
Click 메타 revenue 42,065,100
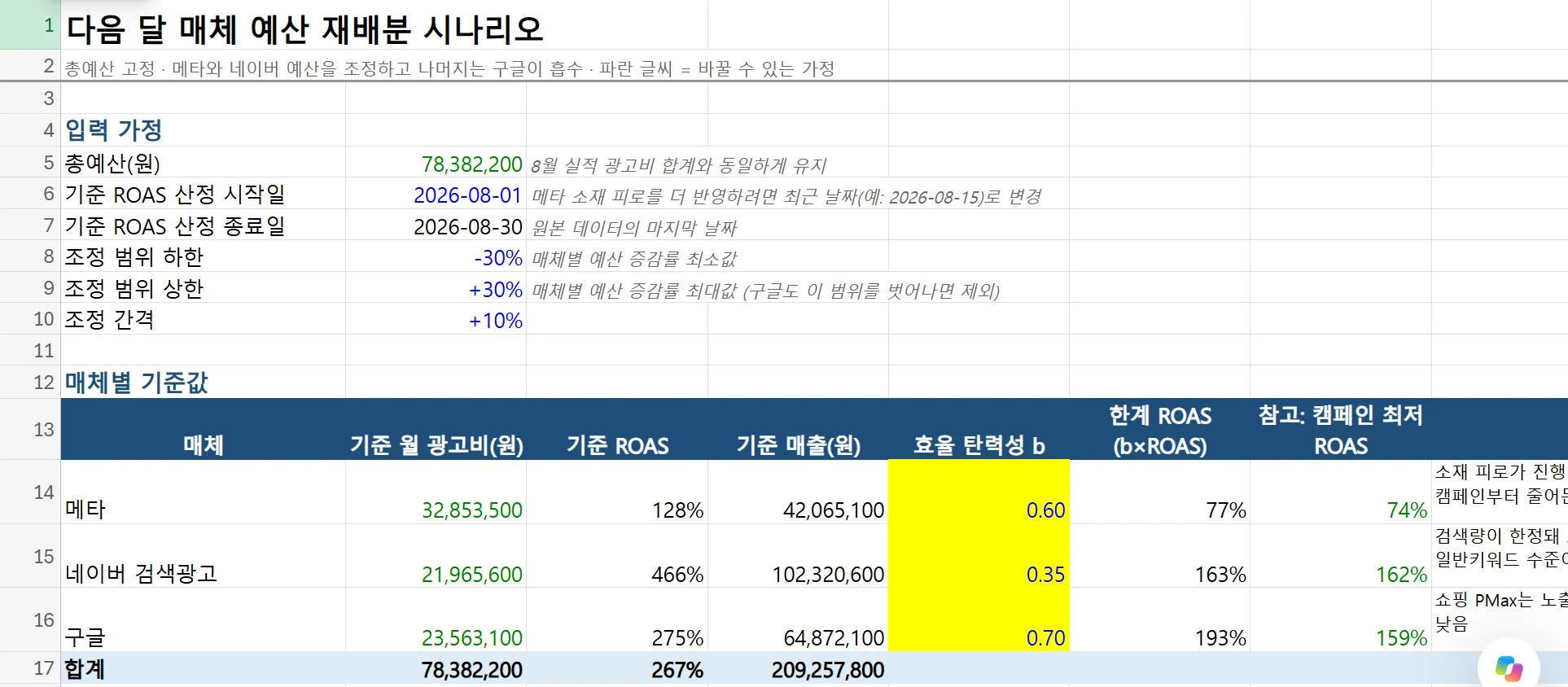tap(834, 510)
